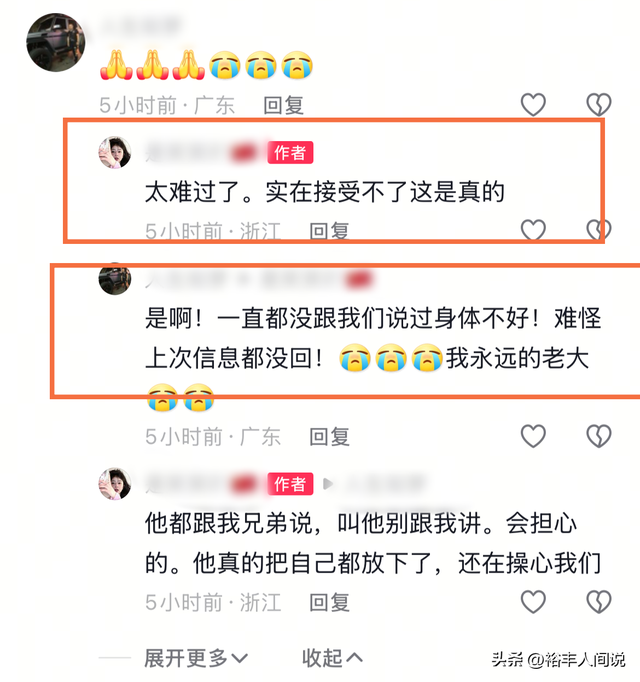Like the author's reply about 还在操心我们
Screen dimensions: 640x682
pos(533,602)
